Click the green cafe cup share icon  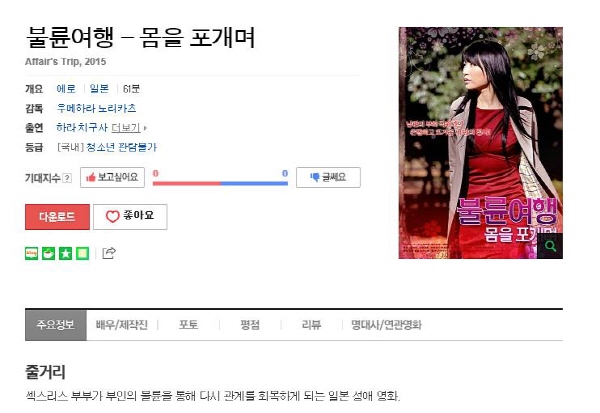[48, 253]
